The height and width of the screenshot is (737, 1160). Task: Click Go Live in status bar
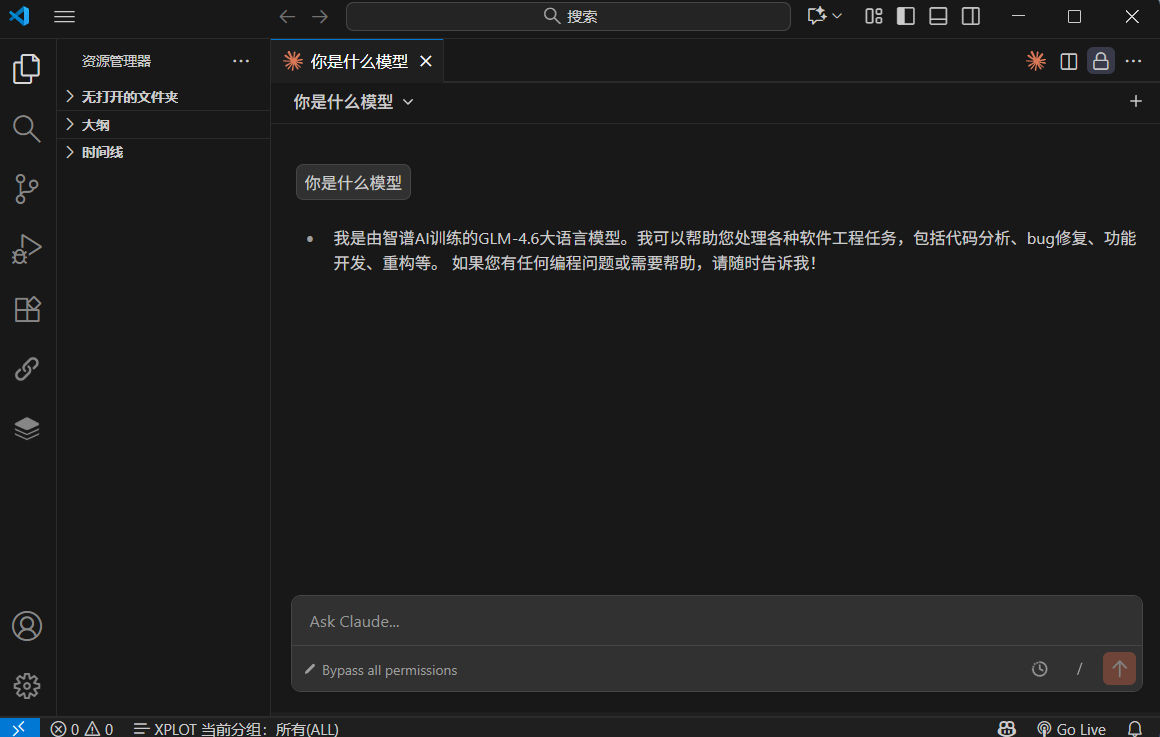coord(1071,729)
